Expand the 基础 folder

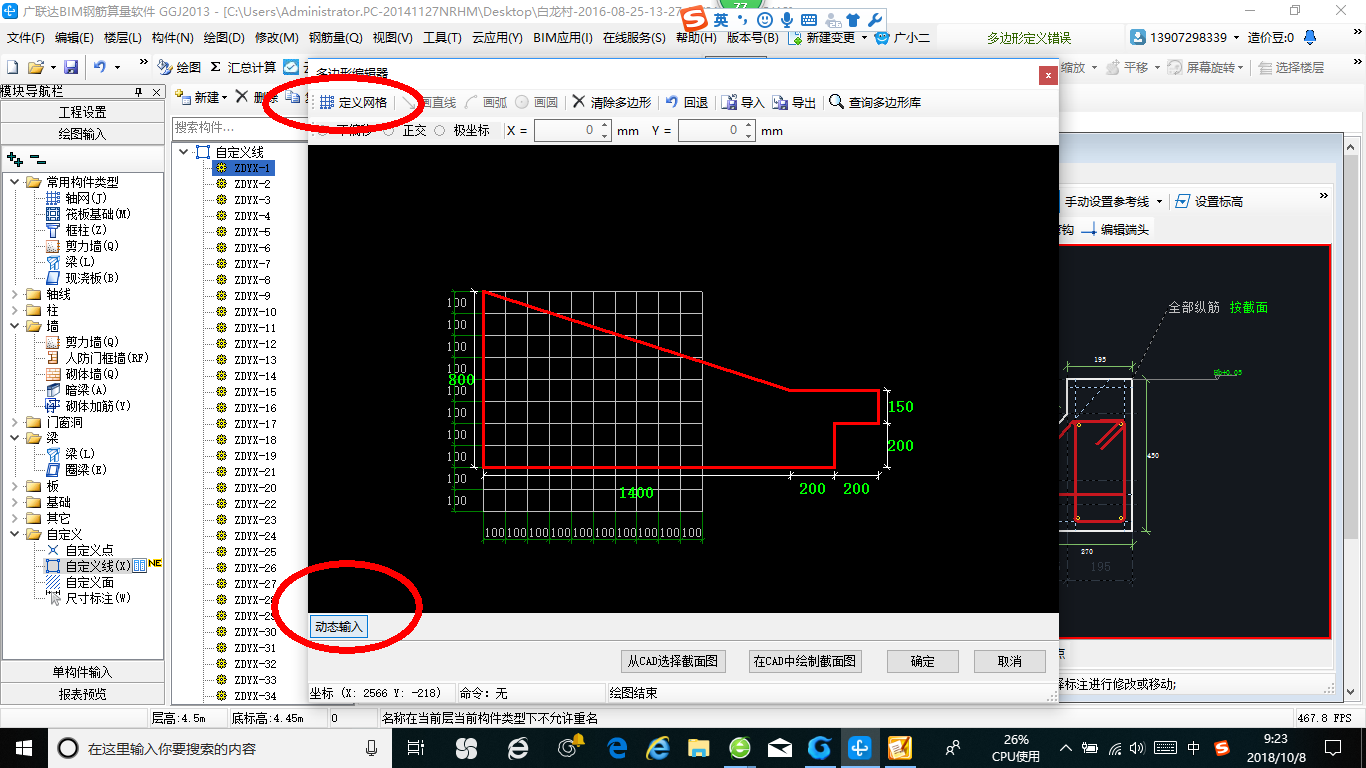pos(15,502)
